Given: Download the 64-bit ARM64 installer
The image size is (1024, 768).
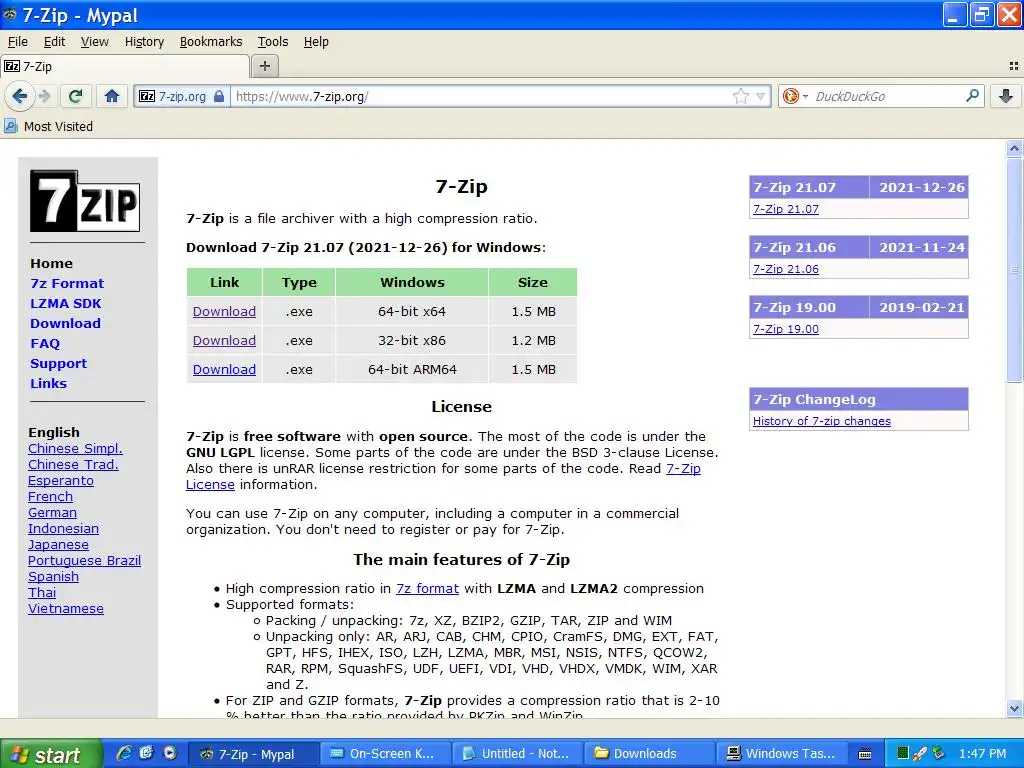Looking at the screenshot, I should 224,370.
